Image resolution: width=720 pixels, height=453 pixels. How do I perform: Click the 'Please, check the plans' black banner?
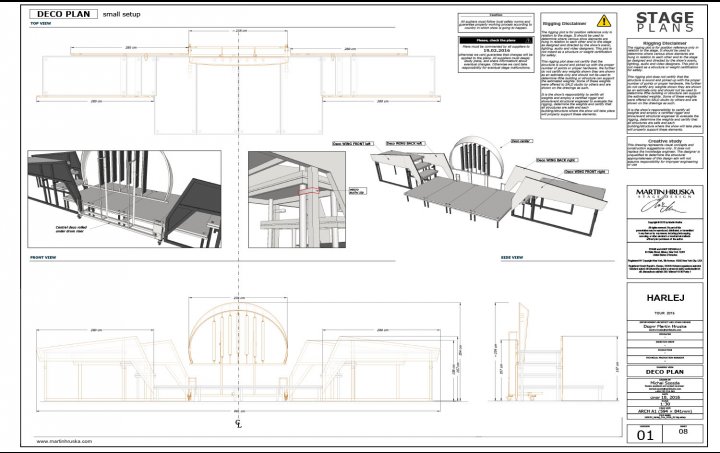point(496,40)
